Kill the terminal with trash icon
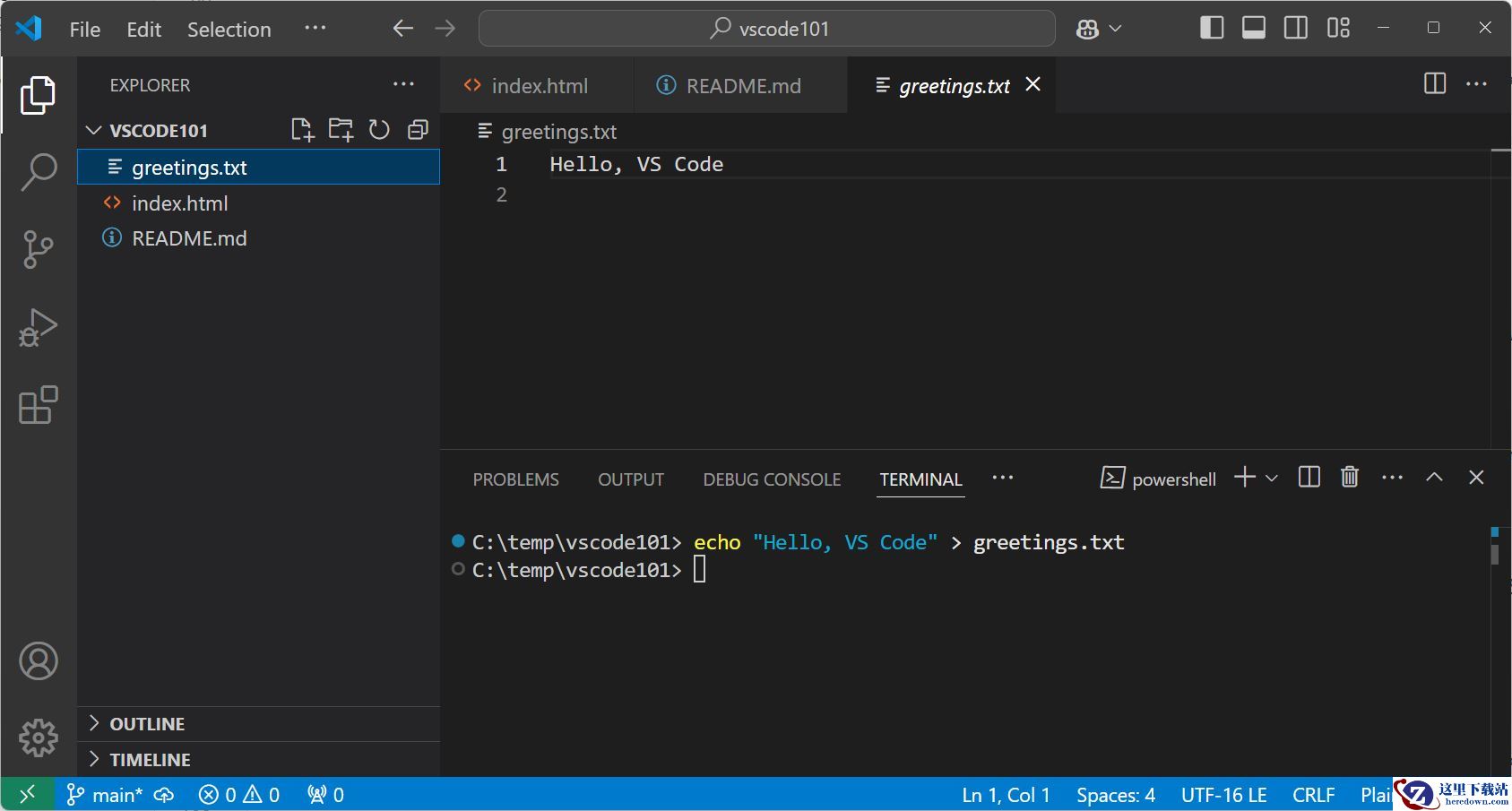1512x811 pixels. (x=1350, y=477)
